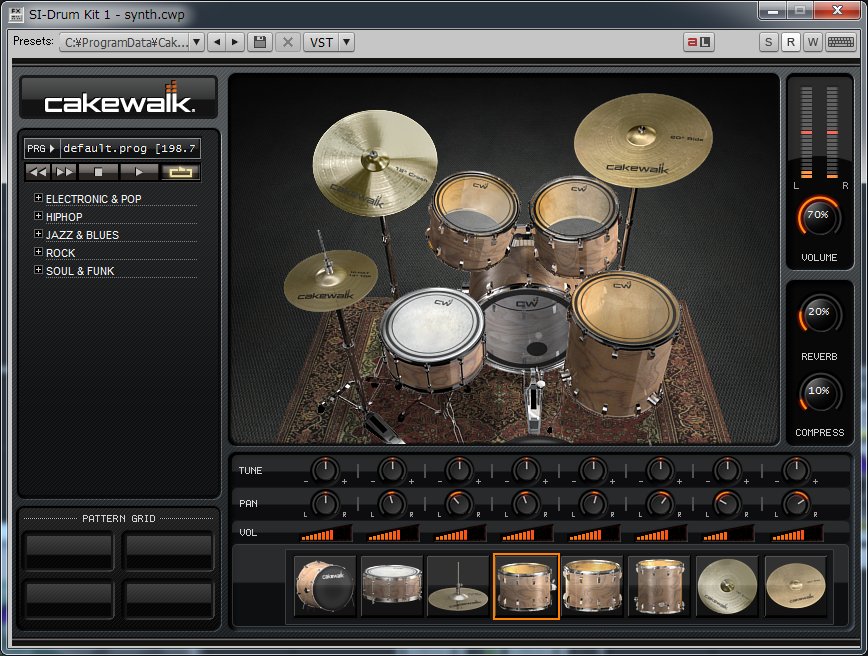
Task: Toggle the loop playback button
Action: (x=180, y=172)
